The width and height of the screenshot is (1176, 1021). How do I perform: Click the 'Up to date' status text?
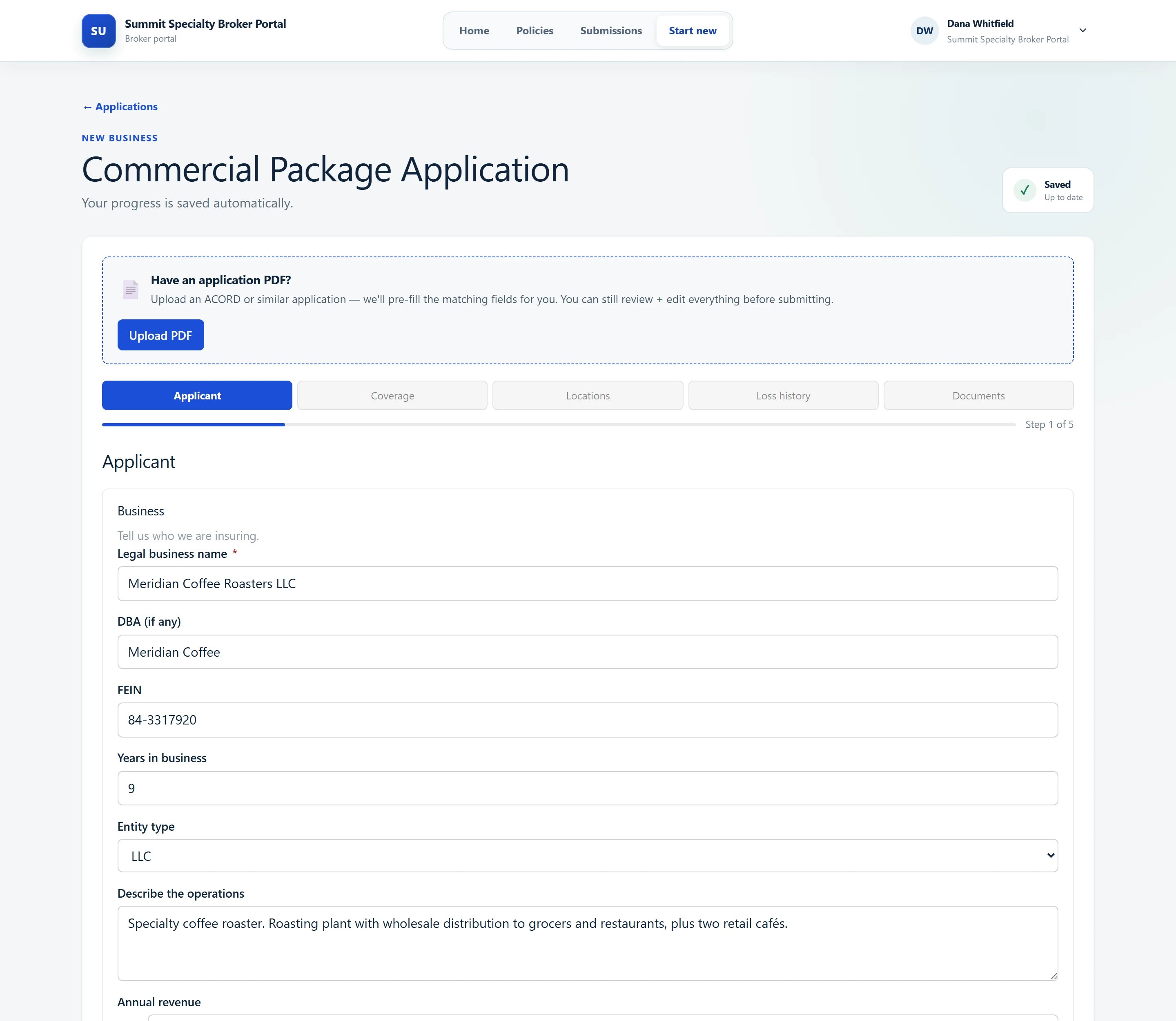tap(1063, 198)
